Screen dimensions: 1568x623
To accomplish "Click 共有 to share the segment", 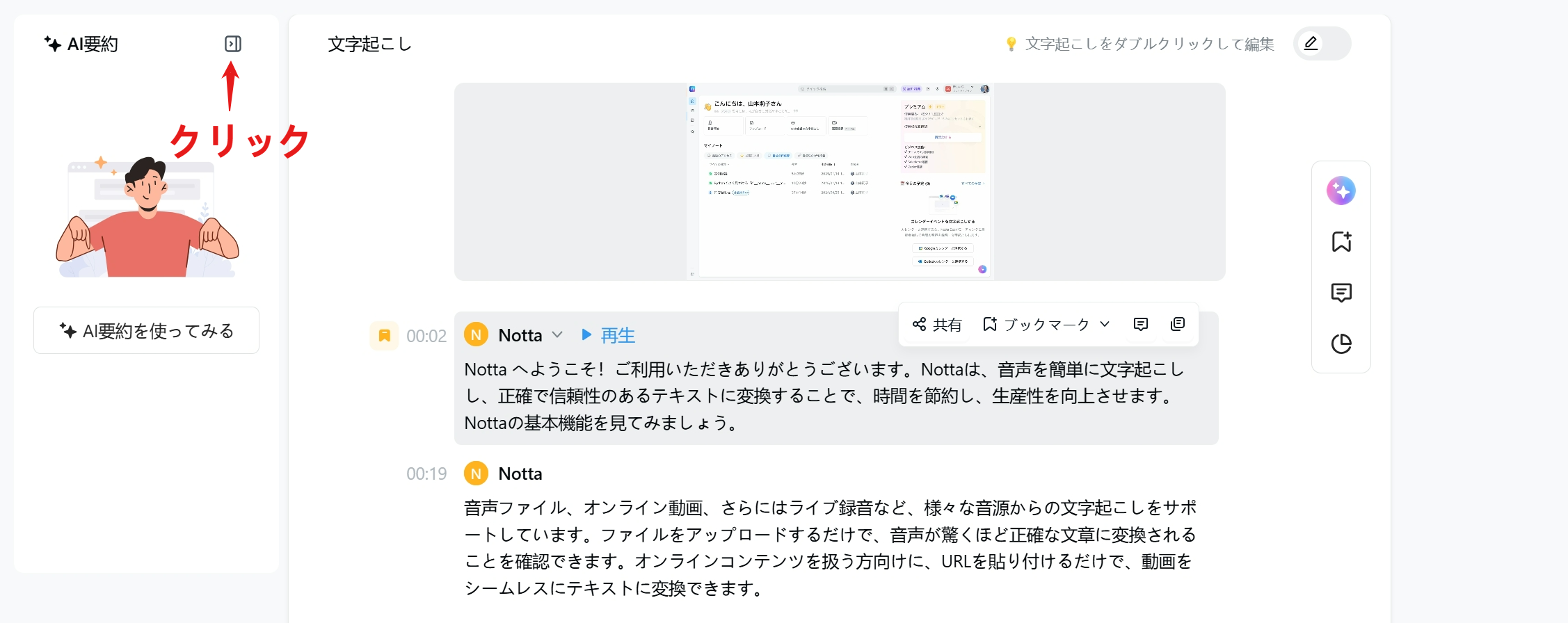I will click(x=937, y=324).
